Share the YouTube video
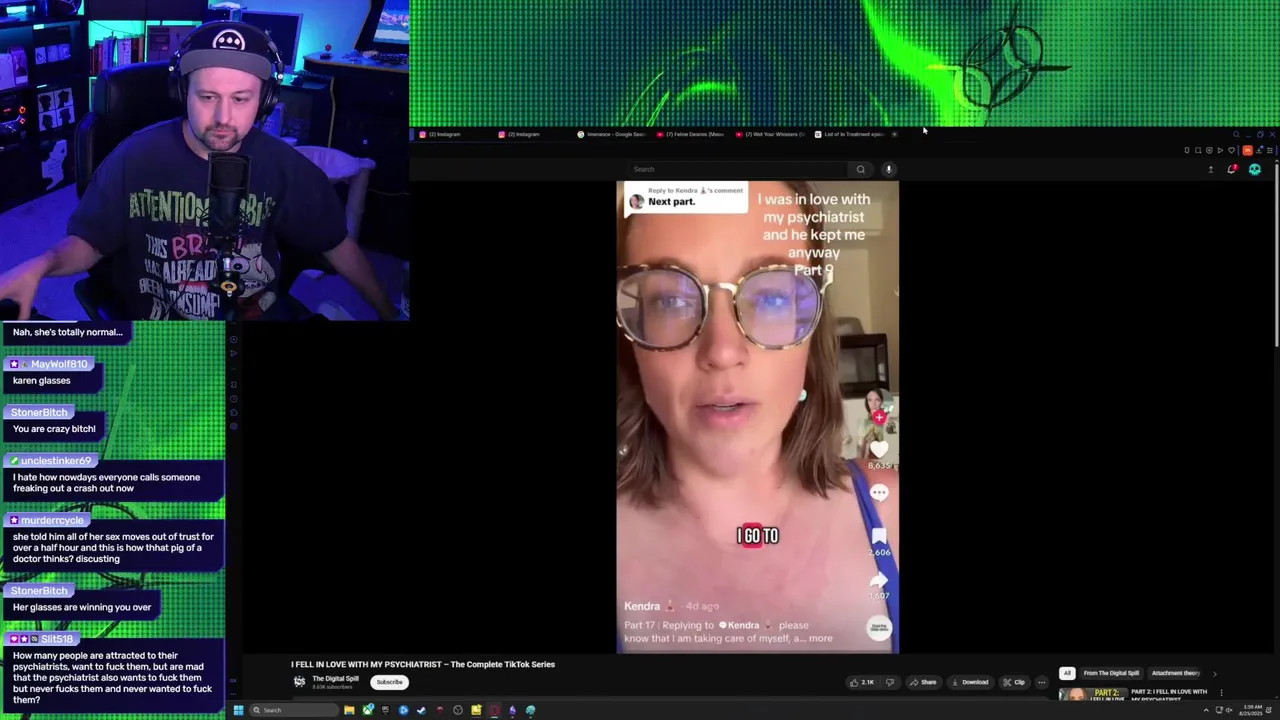 pos(923,682)
